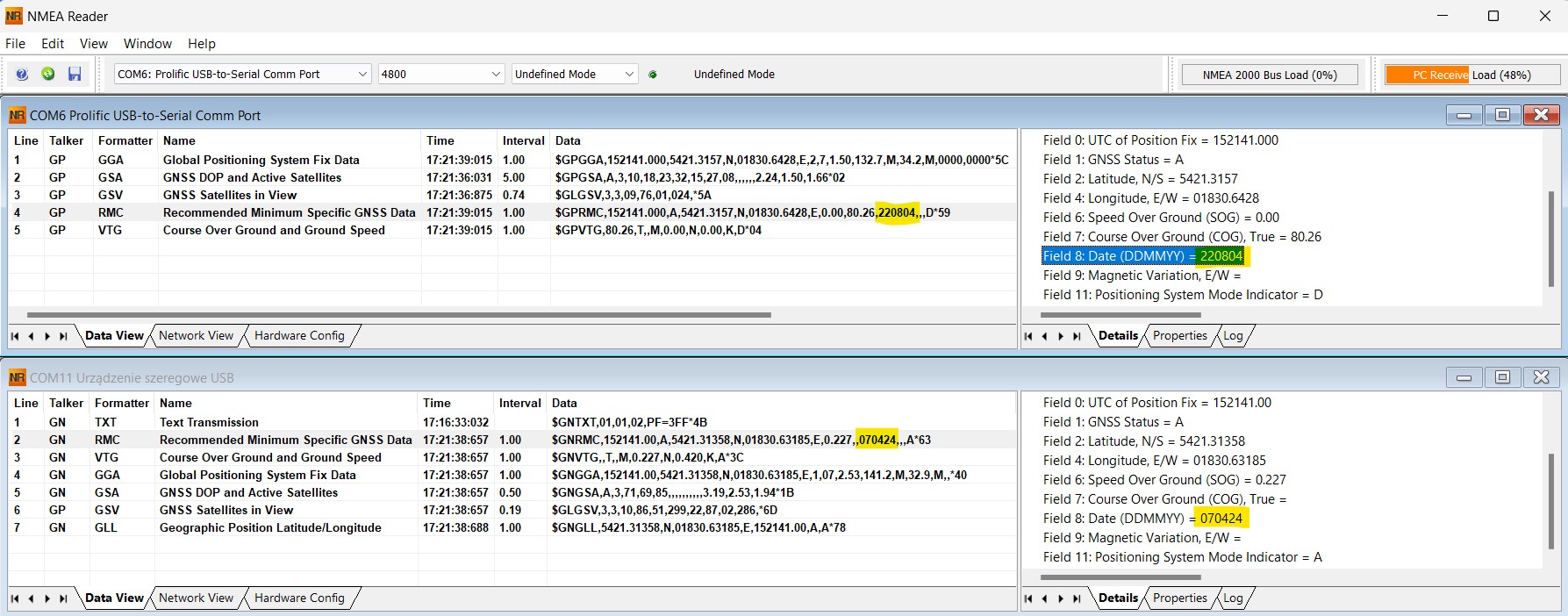Screen dimensions: 1568x616
Task: Open the Undefined Mode dropdown
Action: (x=629, y=75)
